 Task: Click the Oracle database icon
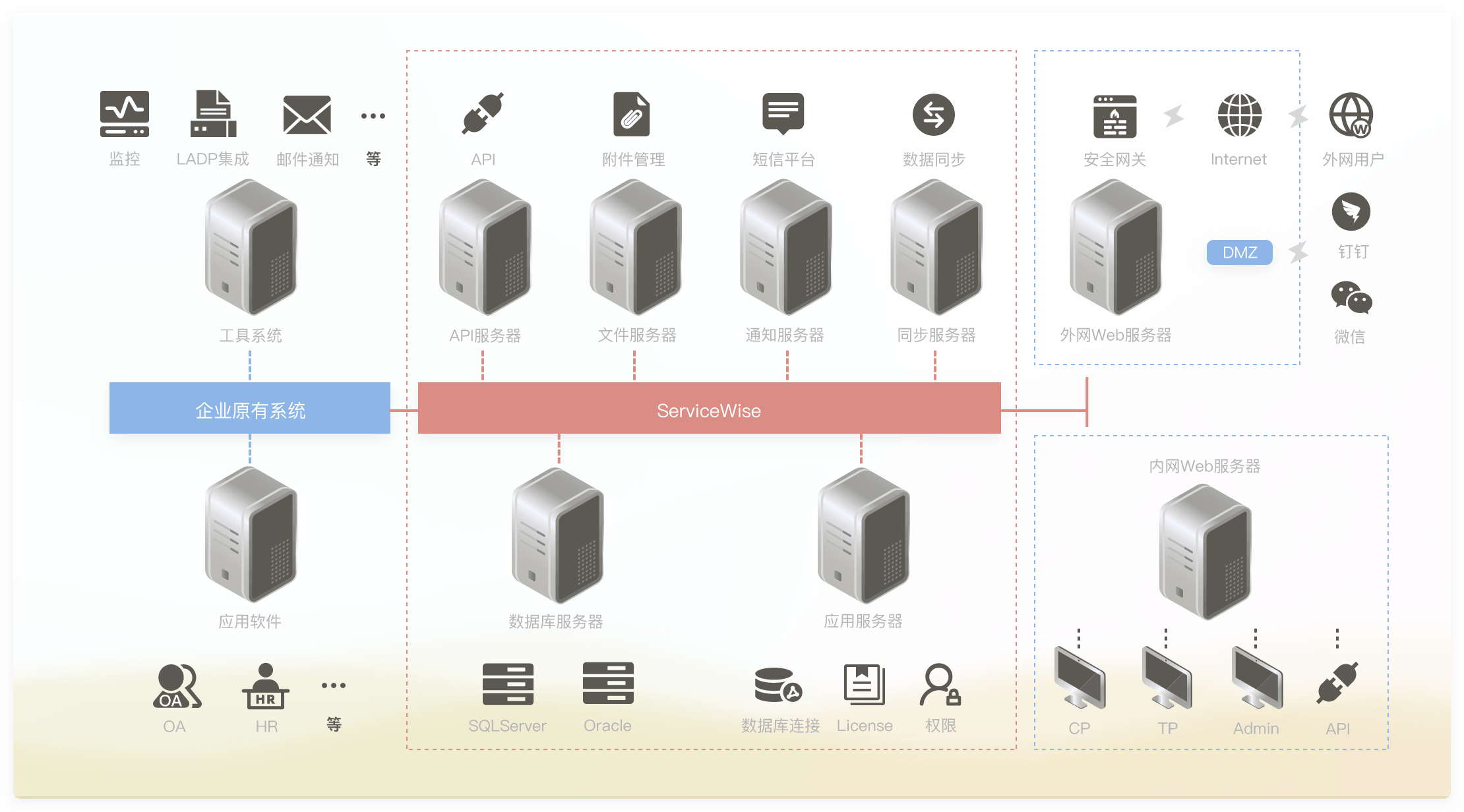(608, 683)
